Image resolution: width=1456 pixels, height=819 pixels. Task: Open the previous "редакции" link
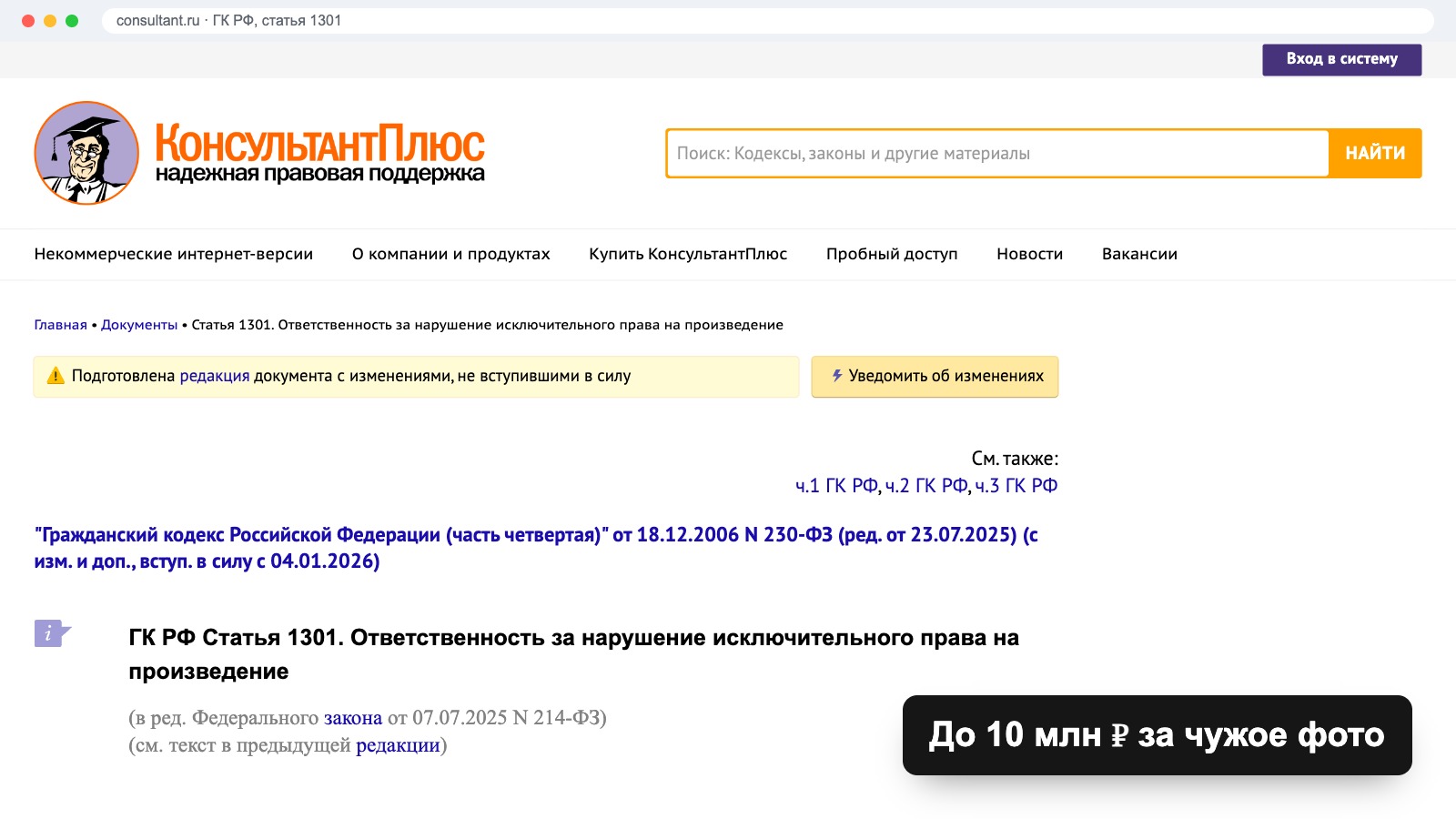click(398, 745)
